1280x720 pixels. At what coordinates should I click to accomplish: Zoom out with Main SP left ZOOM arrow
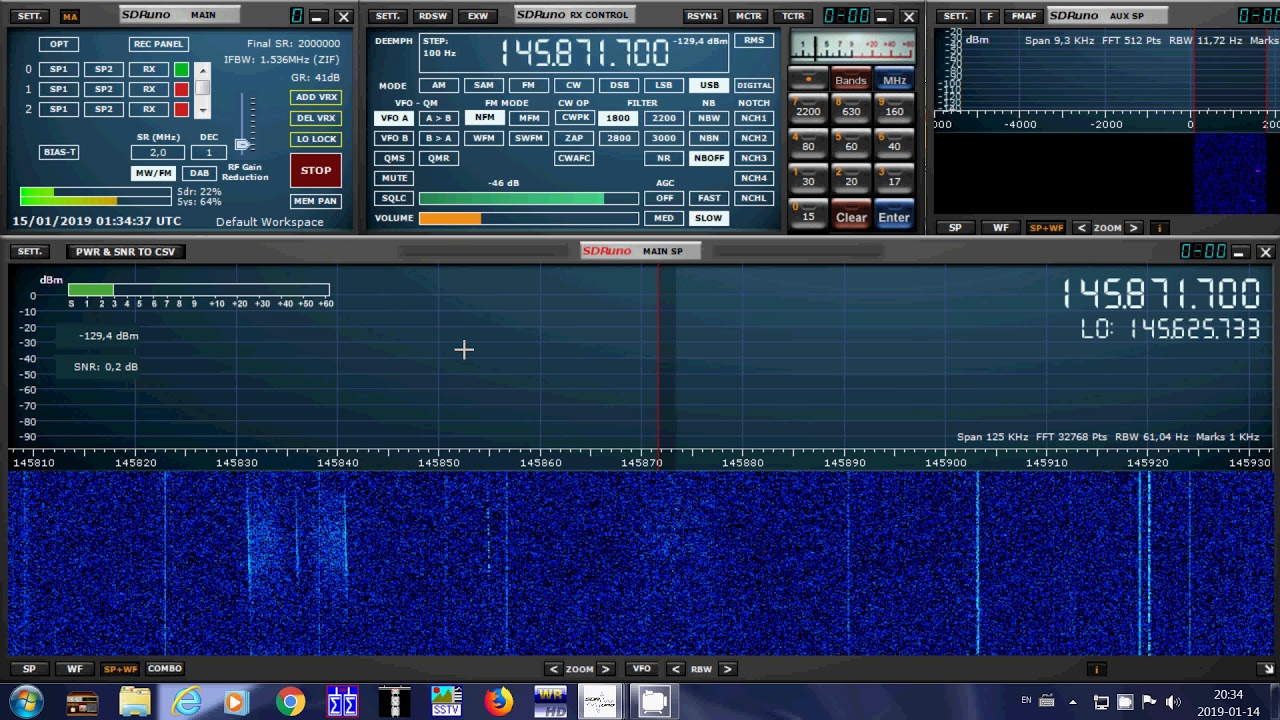(x=554, y=669)
